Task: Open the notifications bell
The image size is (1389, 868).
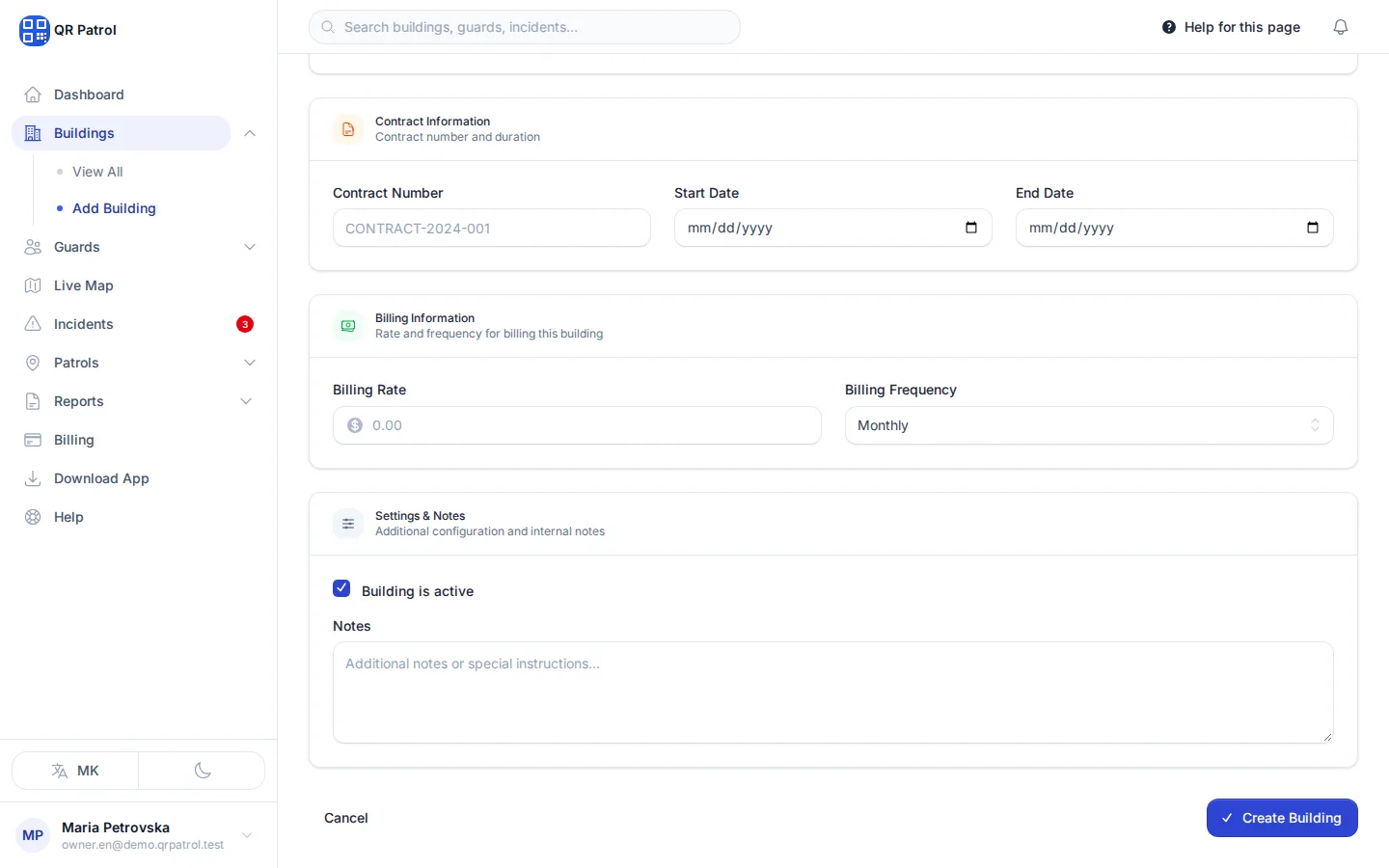Action: (x=1341, y=27)
